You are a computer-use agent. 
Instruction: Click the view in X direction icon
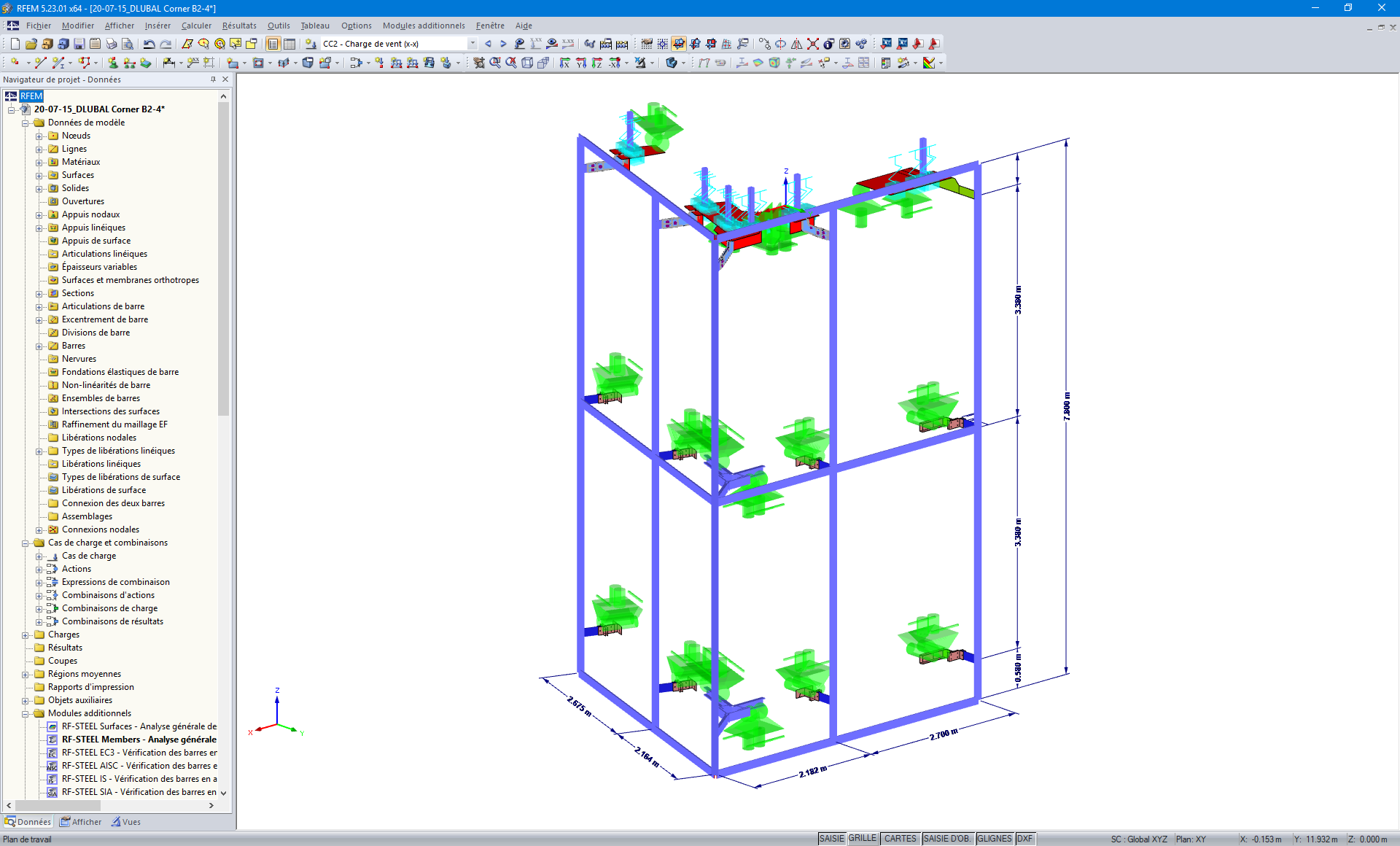coord(564,63)
